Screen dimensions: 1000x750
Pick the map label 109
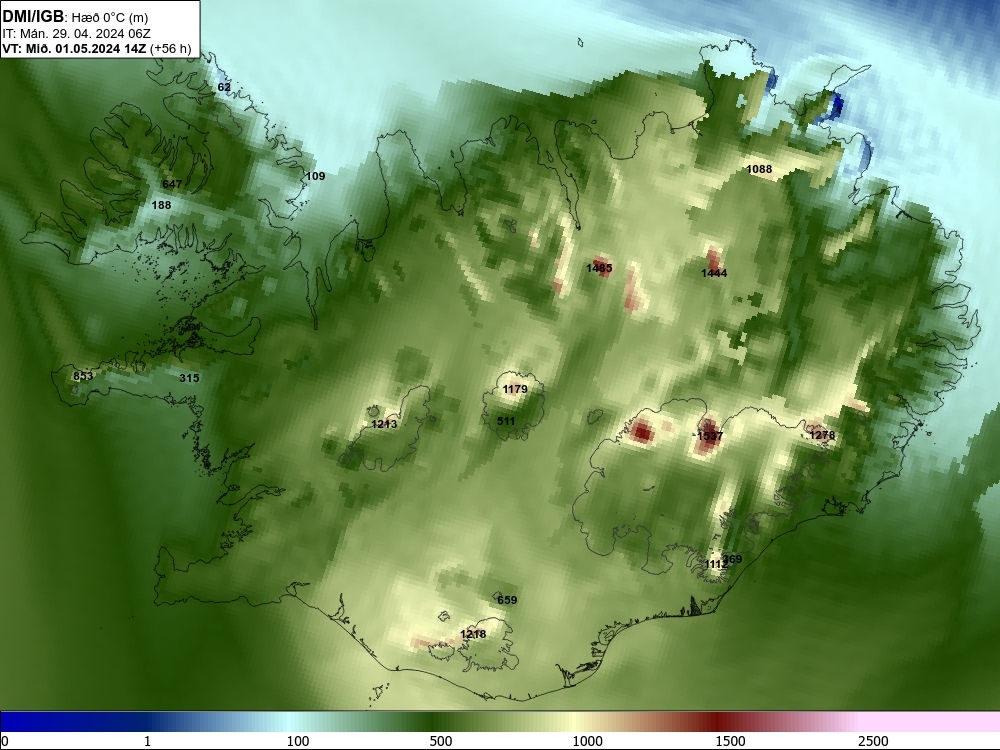coord(315,177)
